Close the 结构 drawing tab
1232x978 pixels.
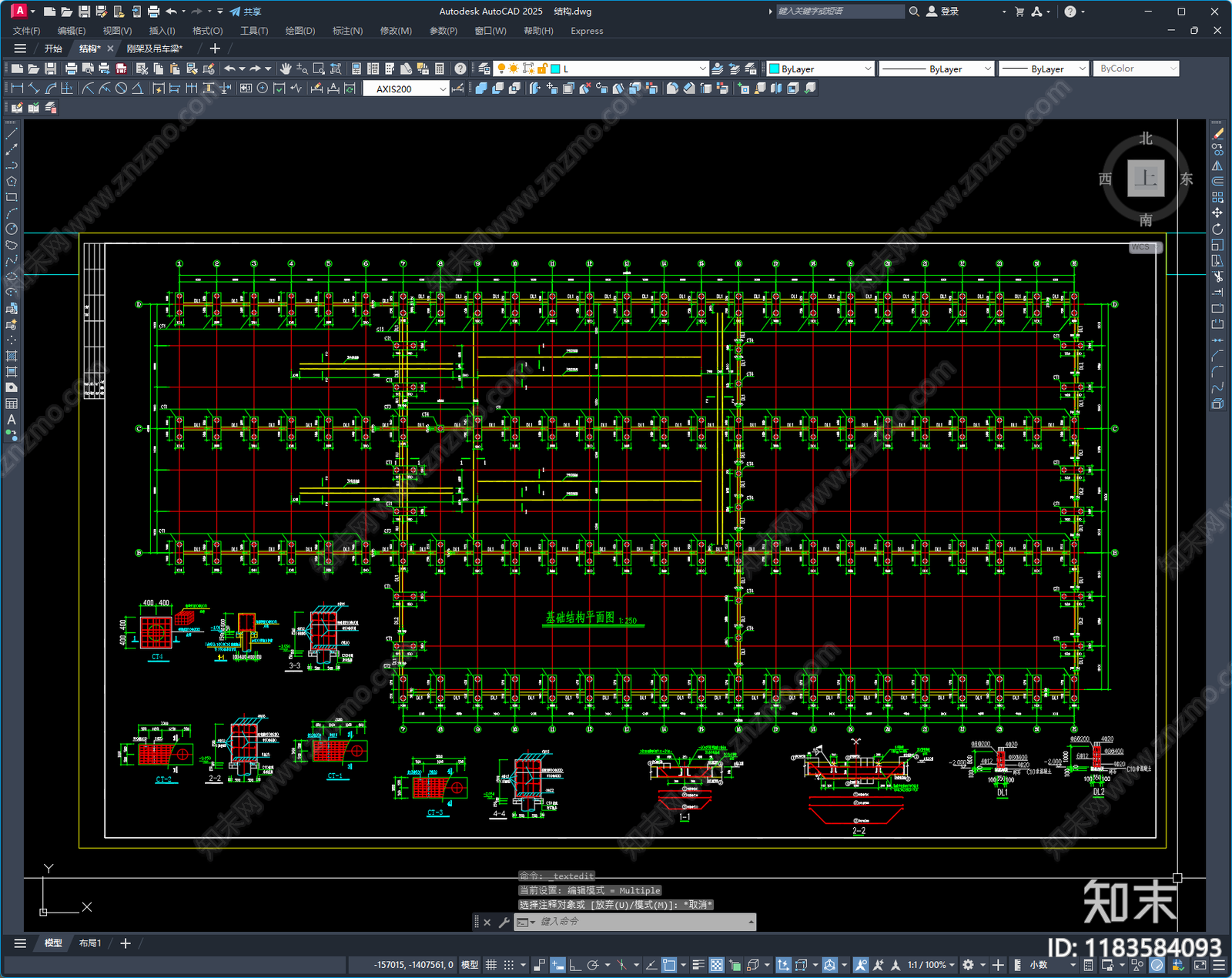[110, 49]
